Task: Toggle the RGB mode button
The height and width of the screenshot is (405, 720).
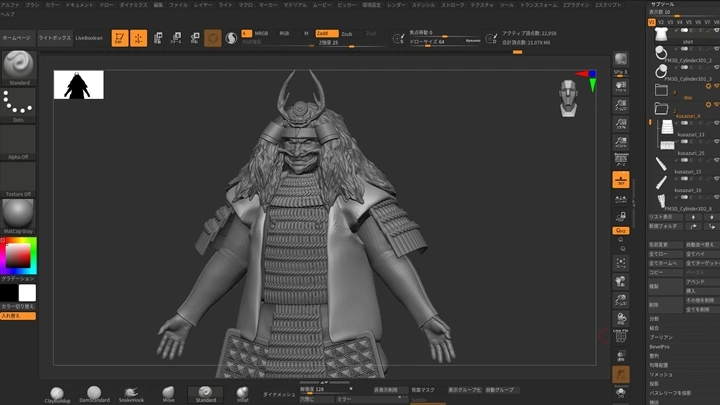Action: (284, 34)
